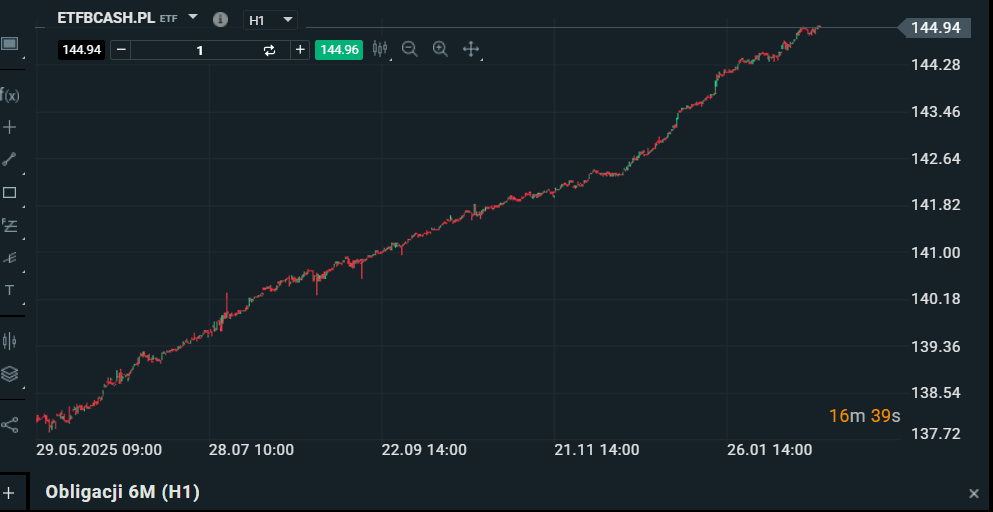Screen dimensions: 993x512
Task: Click the 140.18 price axis label
Action: [x=935, y=298]
